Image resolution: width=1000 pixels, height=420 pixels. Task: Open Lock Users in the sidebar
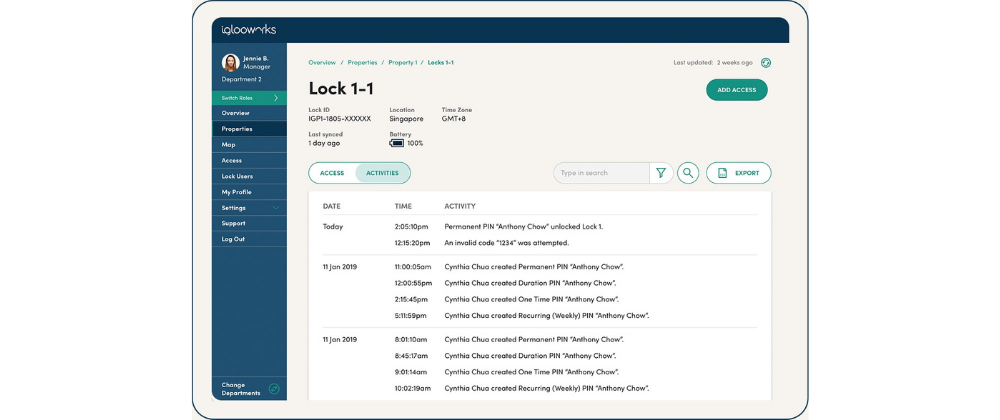click(249, 176)
